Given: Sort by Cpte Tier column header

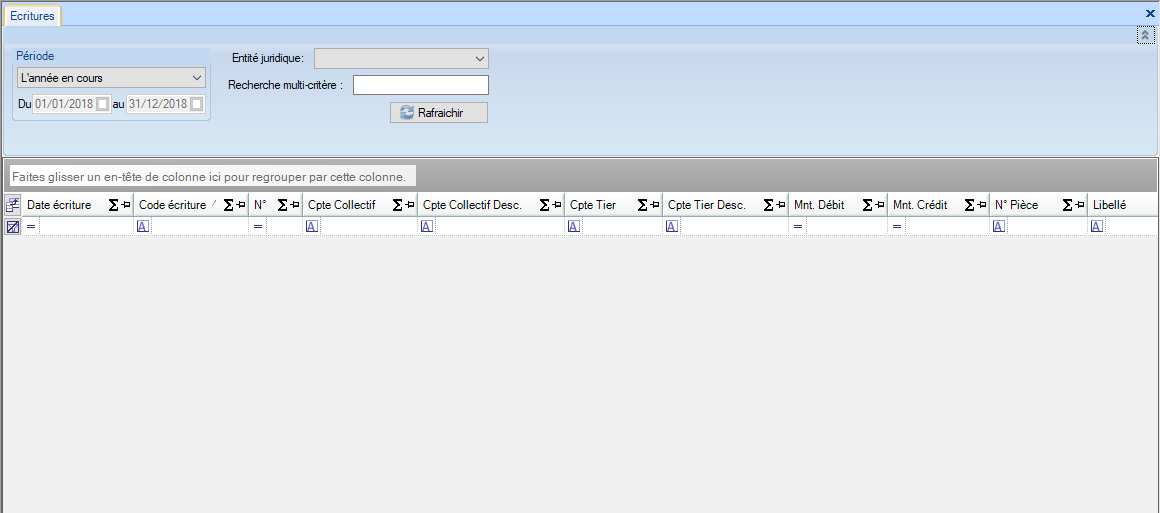Looking at the screenshot, I should (x=593, y=205).
